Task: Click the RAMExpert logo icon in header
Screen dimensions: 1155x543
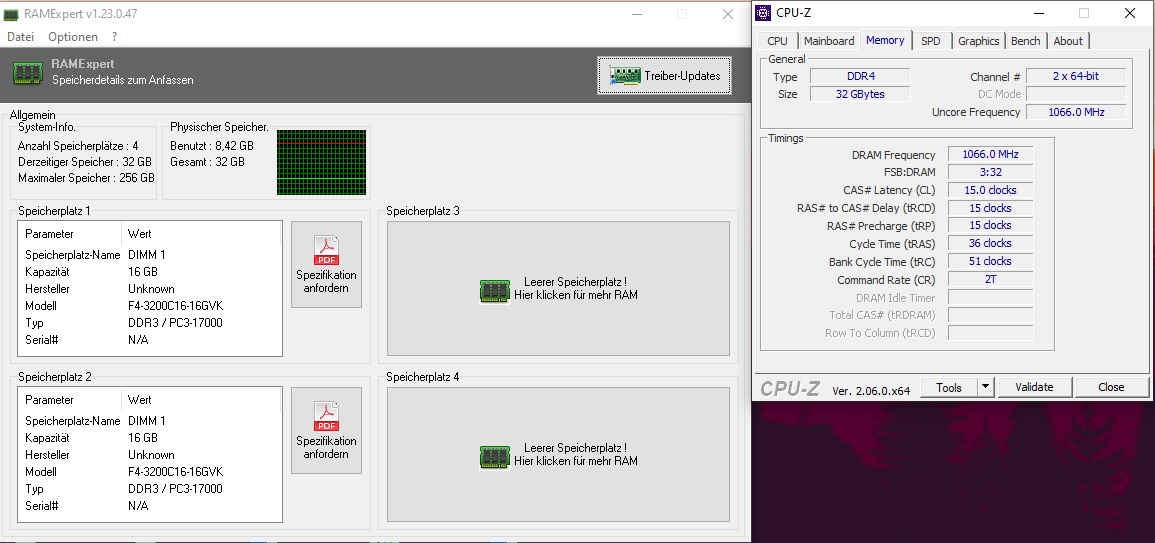Action: (28, 72)
